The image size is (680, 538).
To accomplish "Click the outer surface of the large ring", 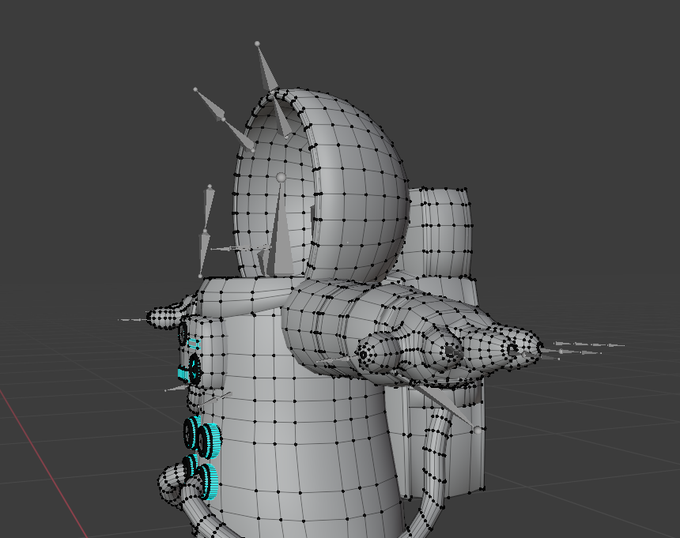I will coord(358,186).
